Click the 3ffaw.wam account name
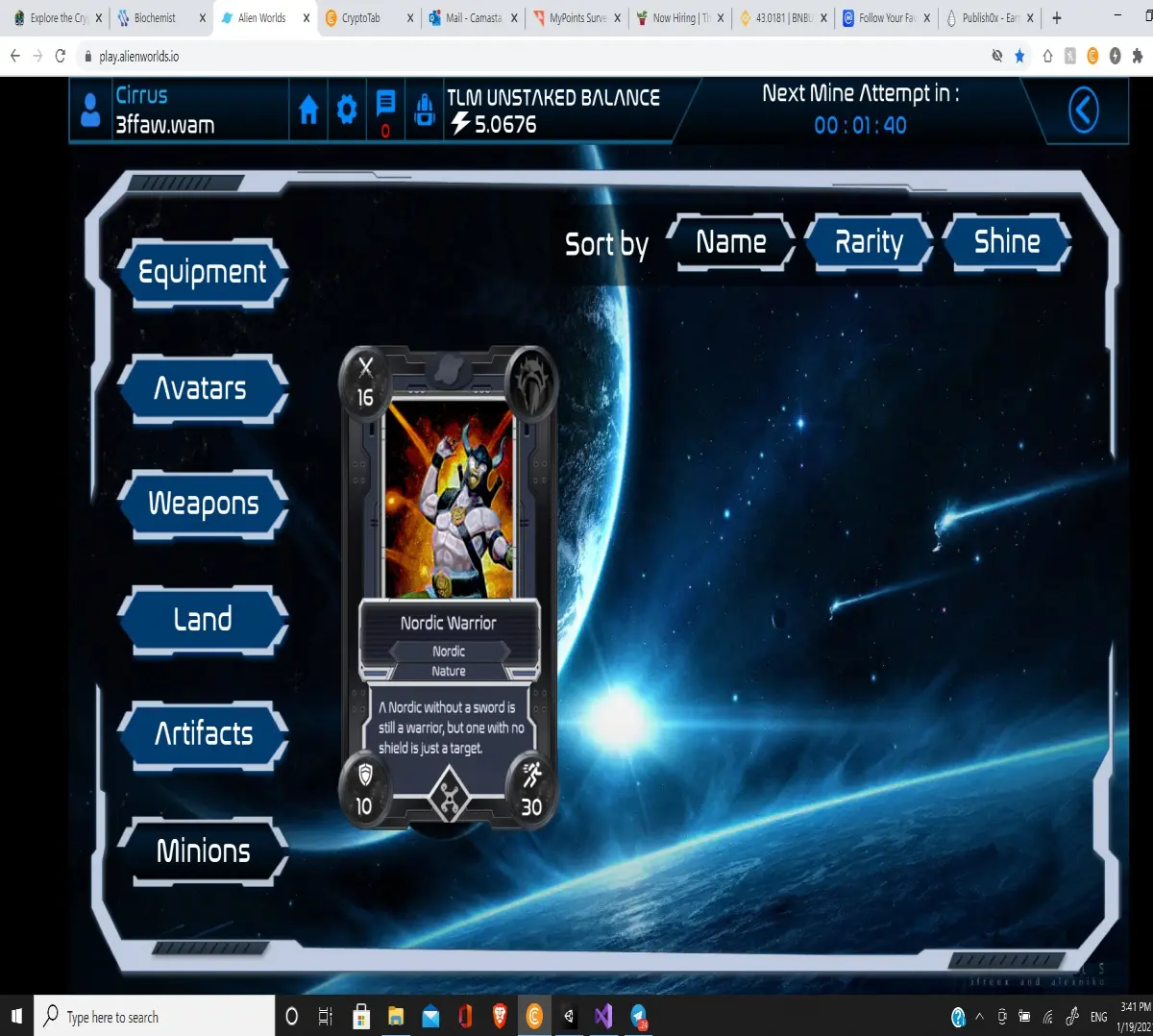This screenshot has height=1036, width=1153. [x=165, y=125]
